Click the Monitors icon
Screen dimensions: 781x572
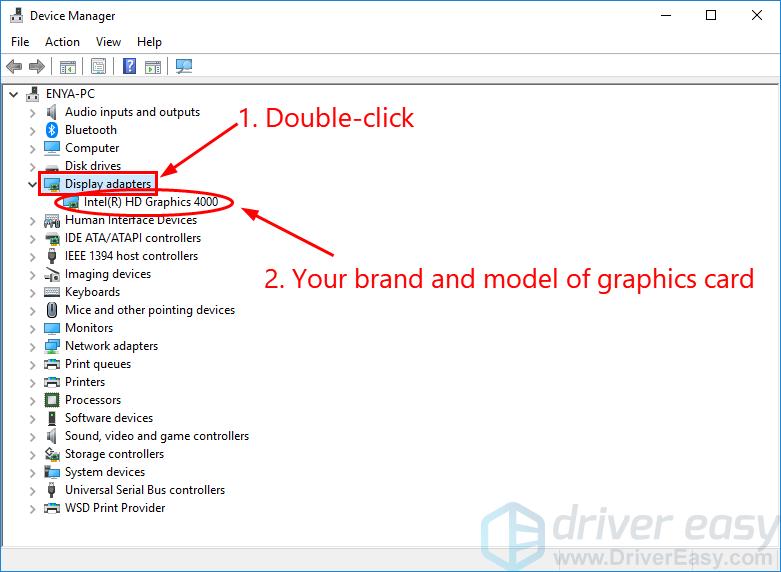pyautogui.click(x=52, y=328)
